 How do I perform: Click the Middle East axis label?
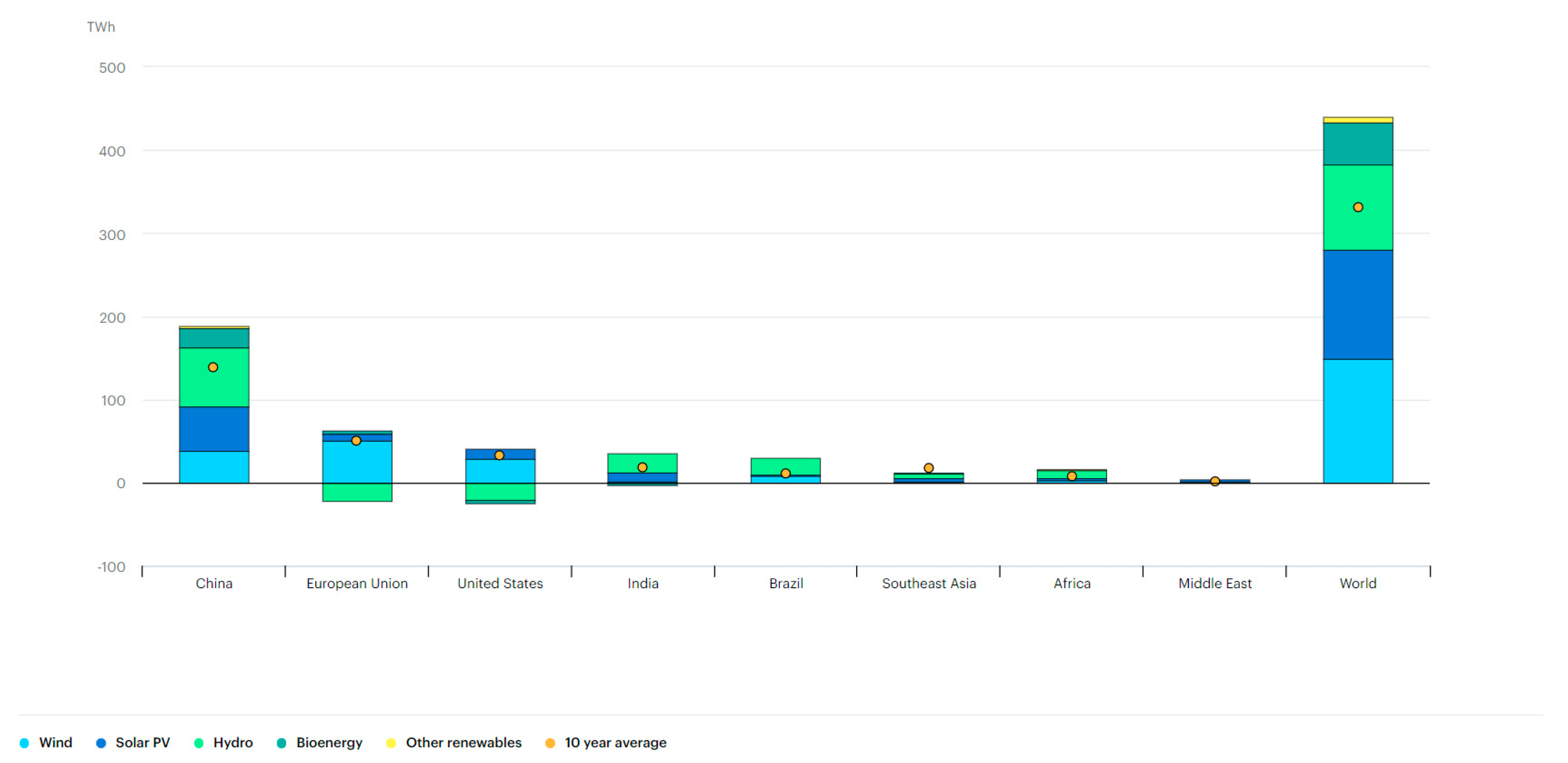[x=1214, y=583]
